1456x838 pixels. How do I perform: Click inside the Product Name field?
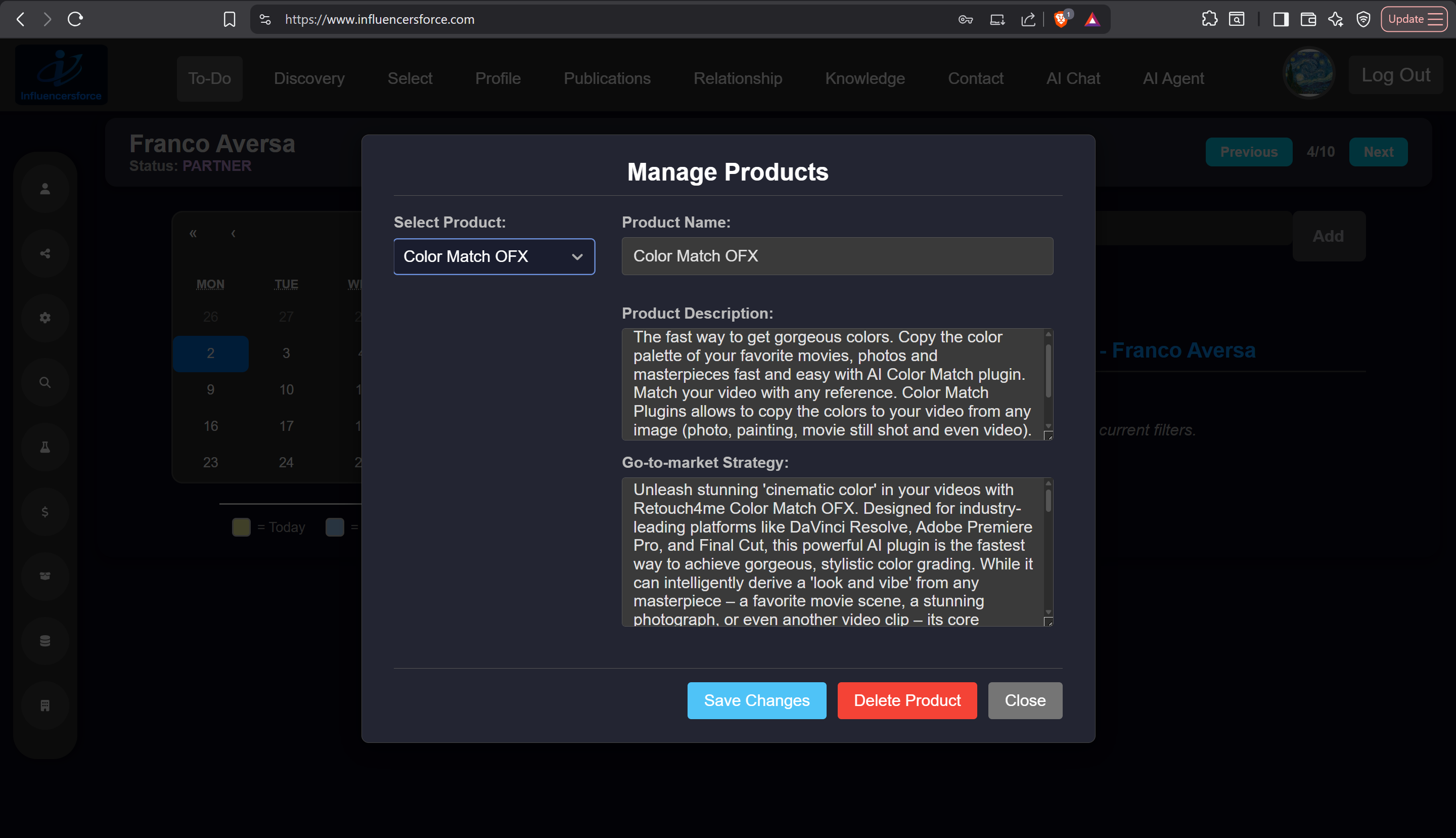(x=836, y=256)
